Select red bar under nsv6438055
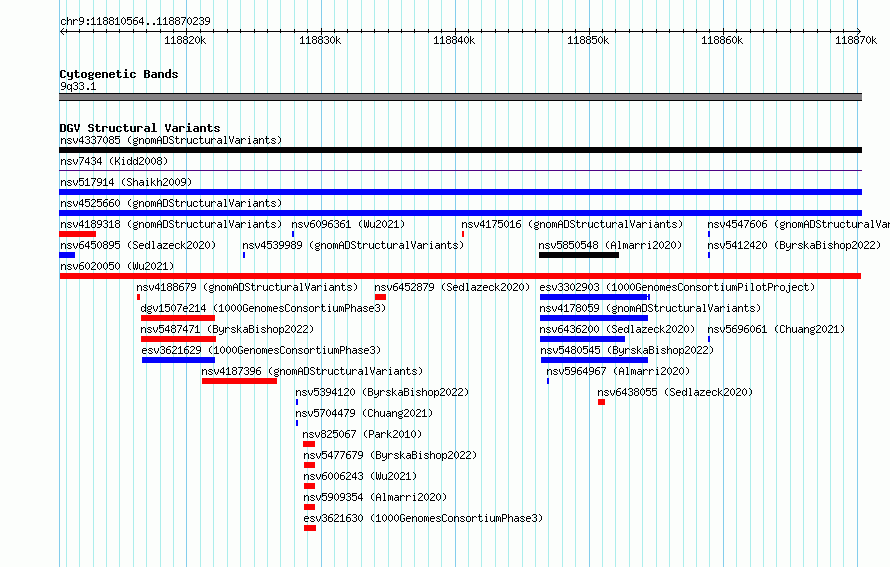 (601, 402)
